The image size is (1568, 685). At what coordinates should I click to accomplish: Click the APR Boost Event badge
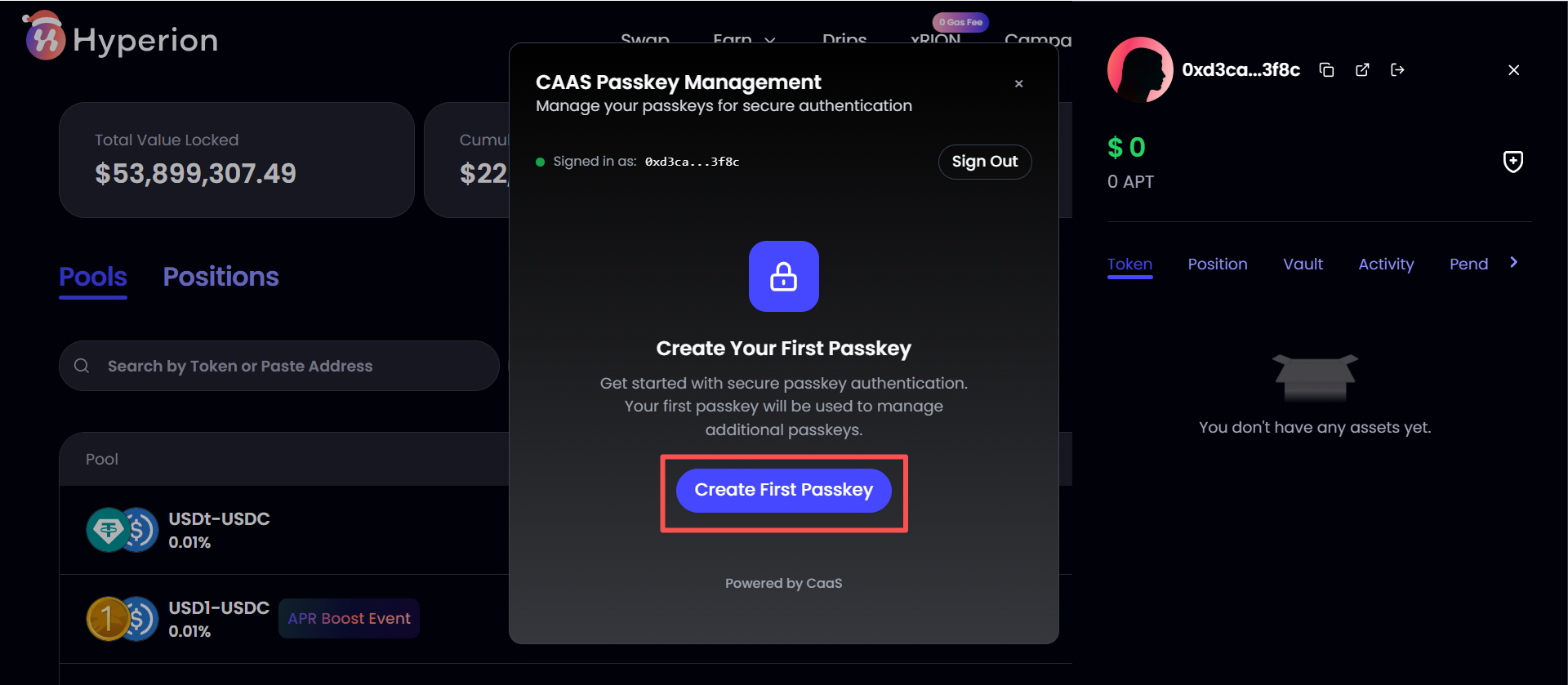(x=349, y=618)
